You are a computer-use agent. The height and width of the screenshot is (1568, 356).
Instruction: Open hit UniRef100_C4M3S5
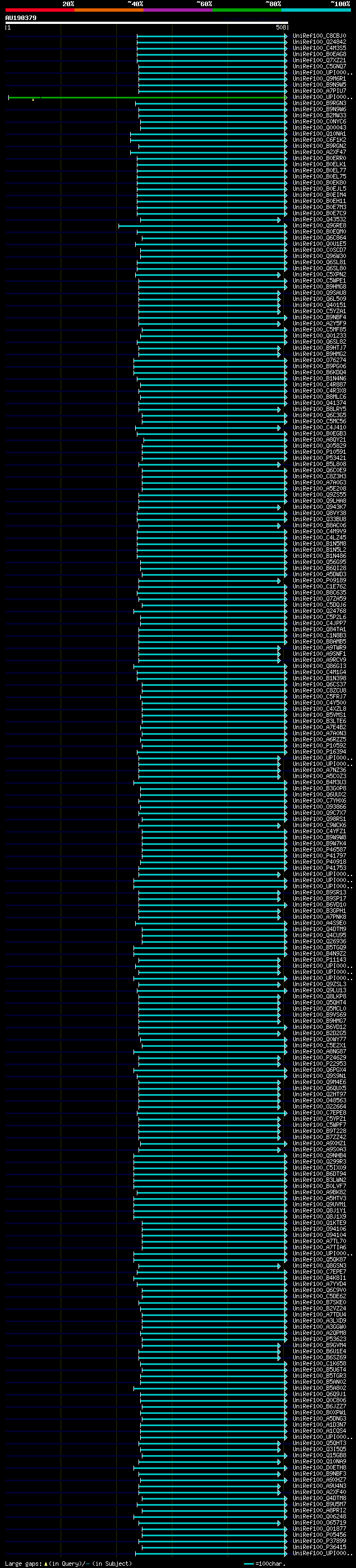(319, 48)
